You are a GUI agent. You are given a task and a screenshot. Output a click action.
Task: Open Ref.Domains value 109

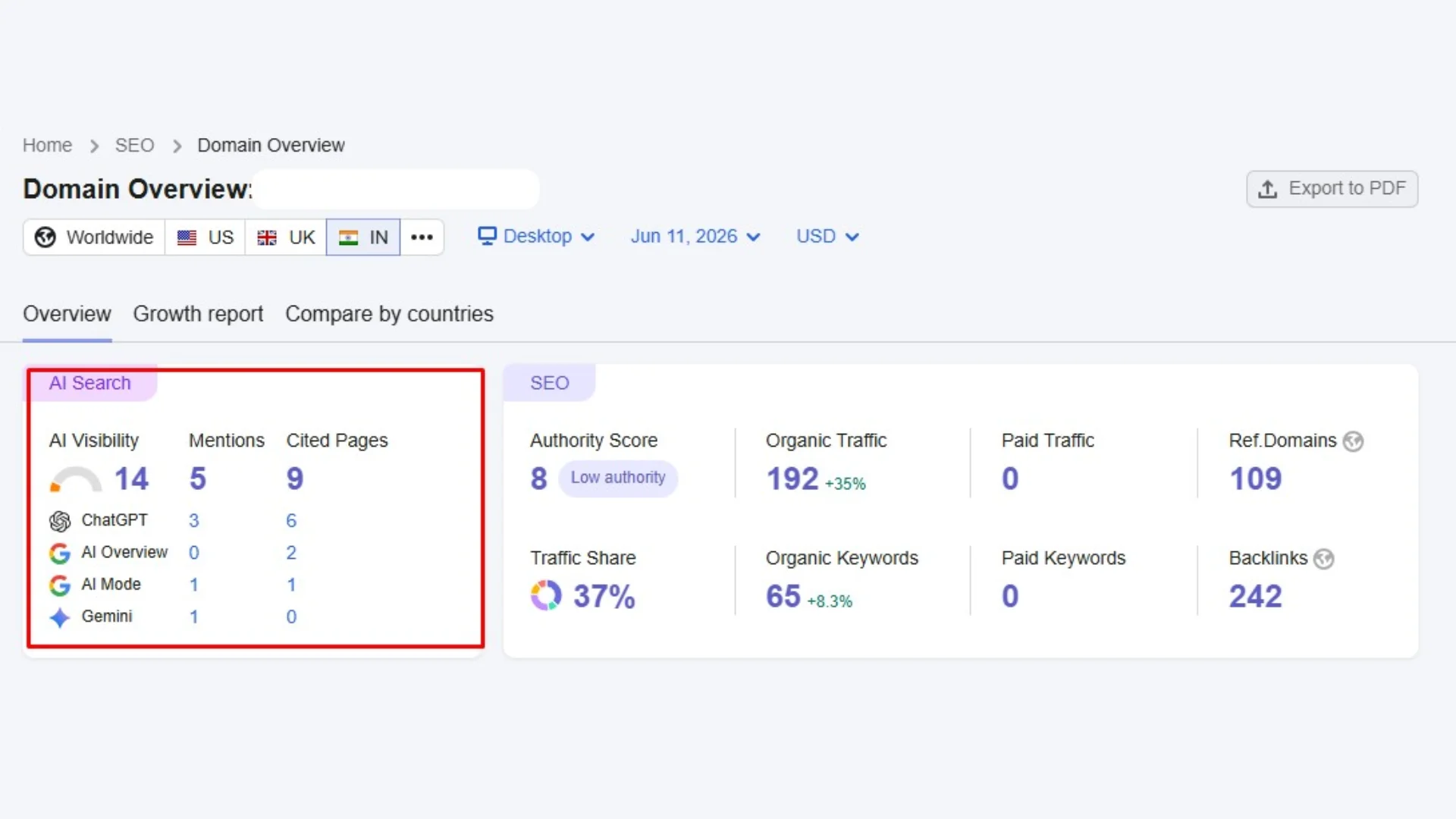(x=1256, y=479)
